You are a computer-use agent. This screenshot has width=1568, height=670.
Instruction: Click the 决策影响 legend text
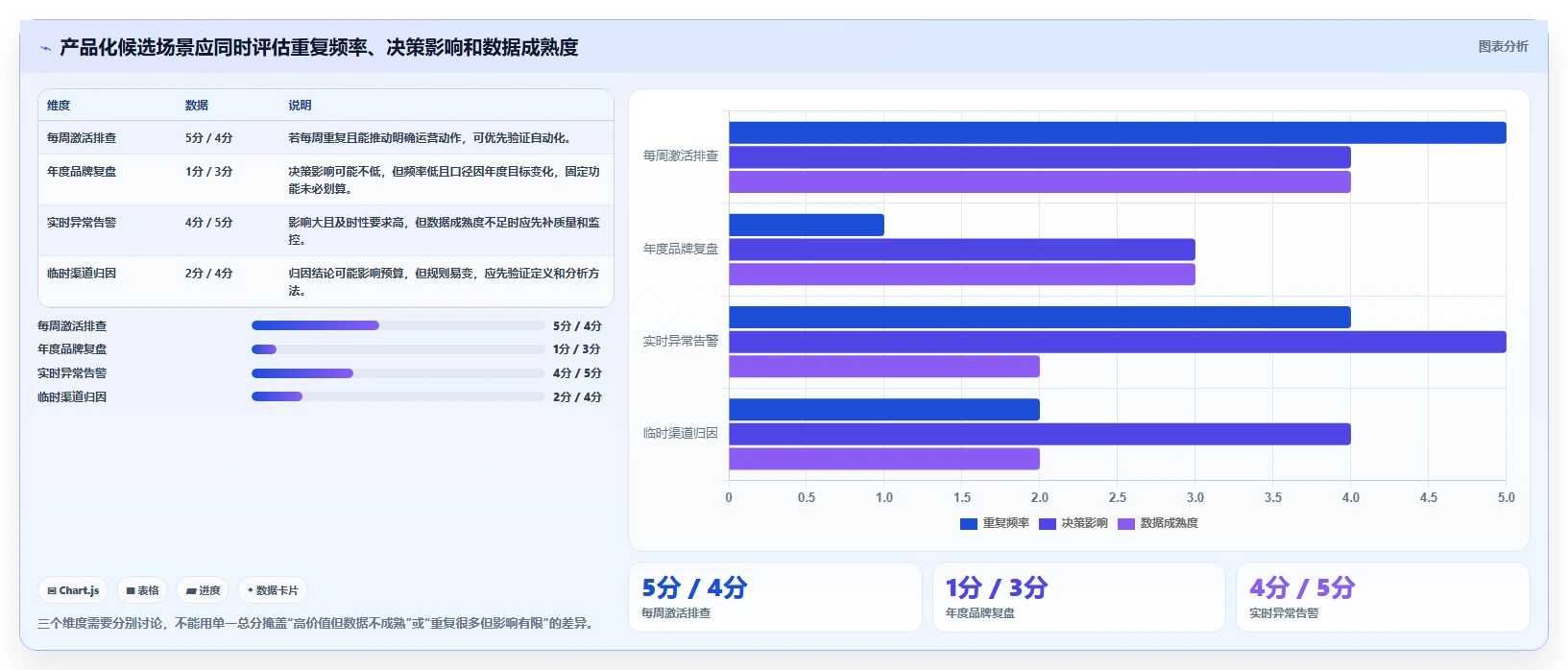click(x=1084, y=523)
